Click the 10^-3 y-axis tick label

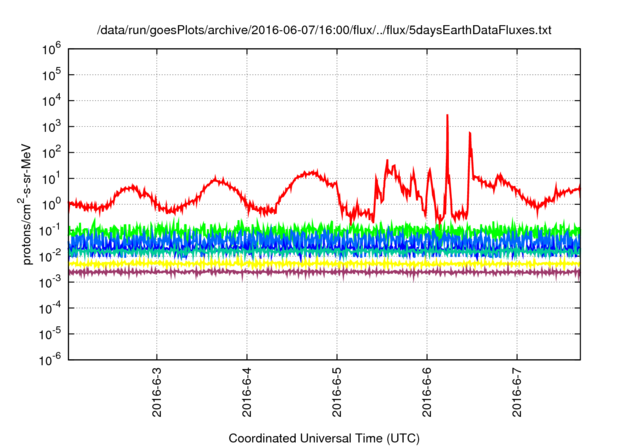tap(51, 282)
